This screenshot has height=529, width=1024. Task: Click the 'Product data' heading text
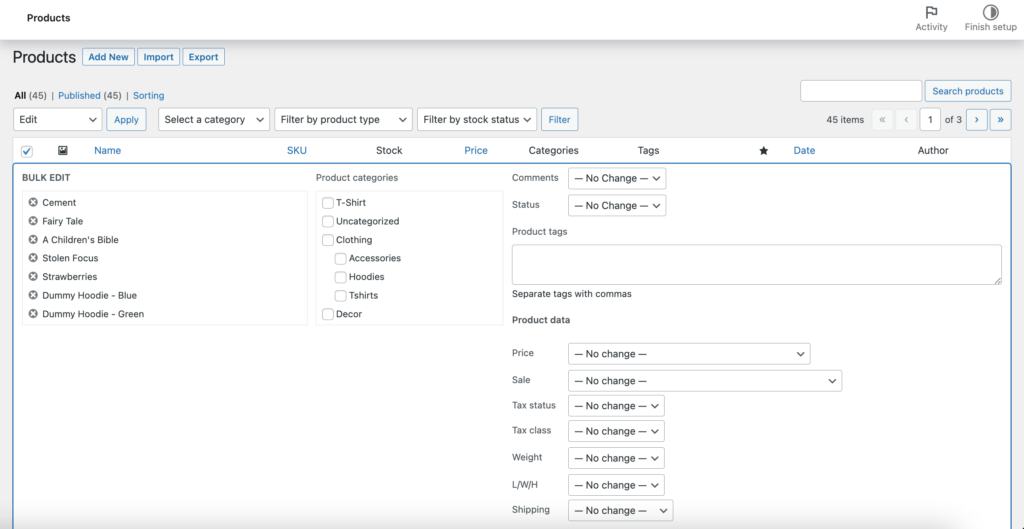click(x=541, y=320)
